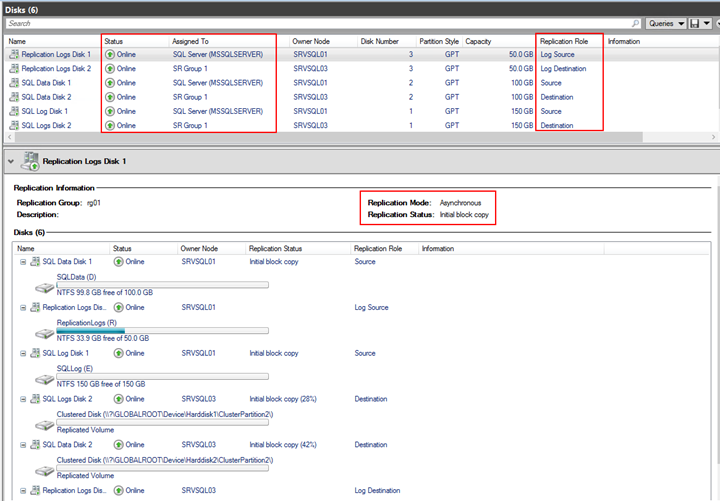
Task: Click the Online icon for SQL Logs Disk 2 in details
Action: click(118, 399)
